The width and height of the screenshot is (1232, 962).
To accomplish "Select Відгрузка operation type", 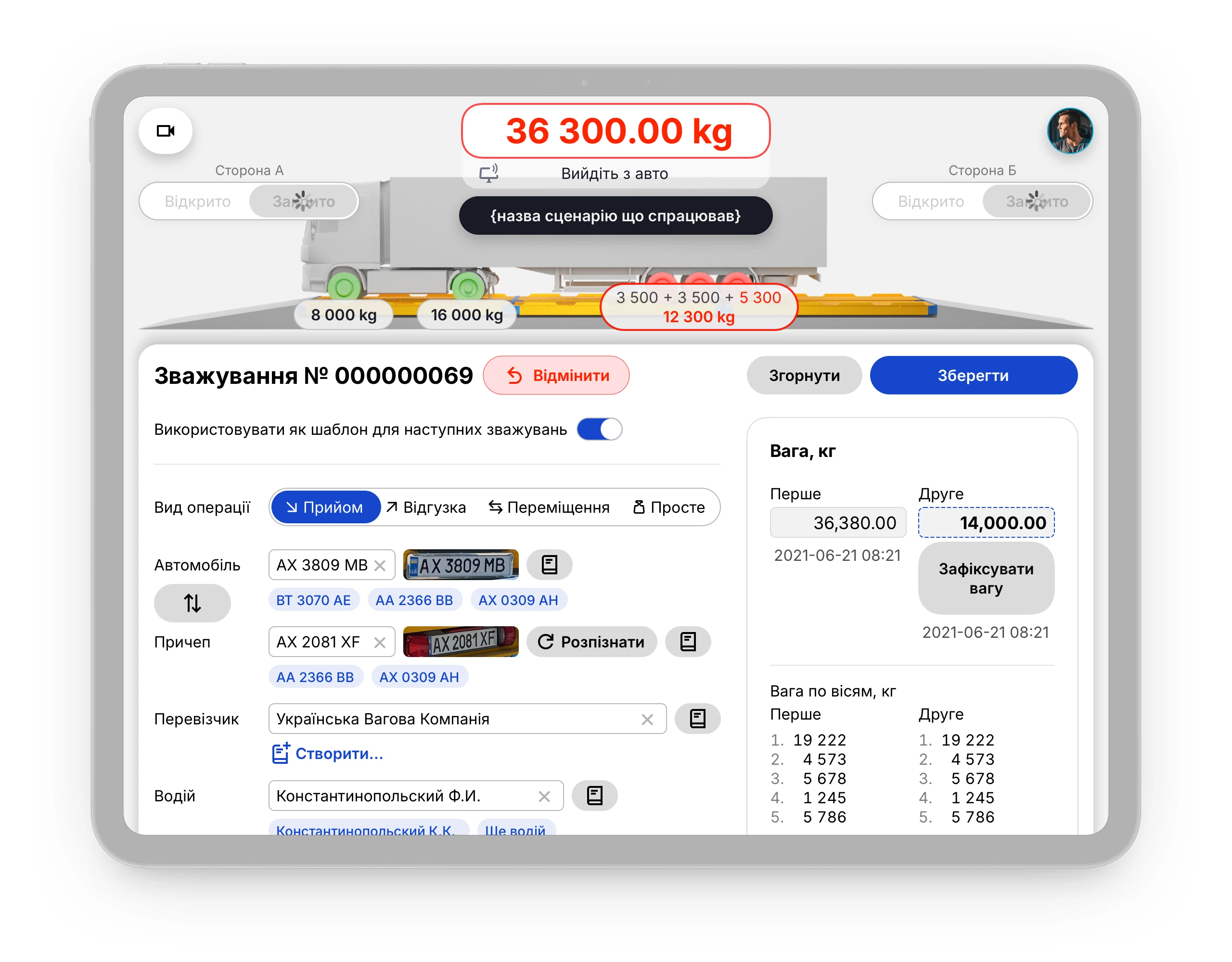I will click(426, 507).
